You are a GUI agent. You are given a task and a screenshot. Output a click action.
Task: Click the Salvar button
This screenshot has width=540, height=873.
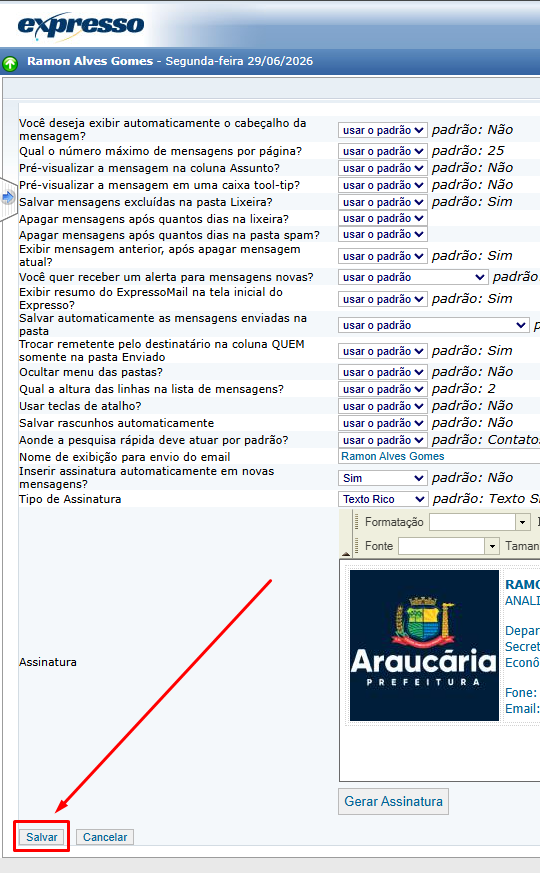tap(42, 837)
